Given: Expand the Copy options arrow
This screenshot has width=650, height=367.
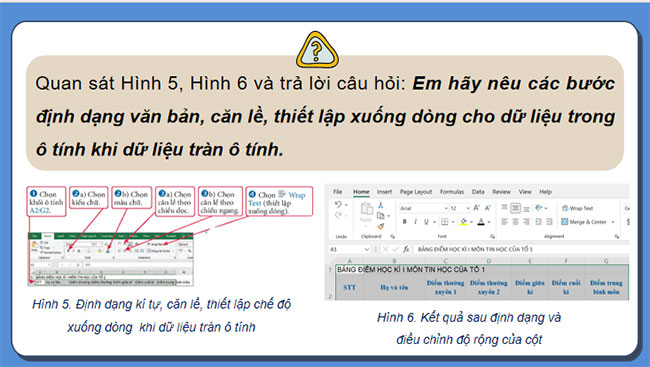Looking at the screenshot, I should coord(388,216).
